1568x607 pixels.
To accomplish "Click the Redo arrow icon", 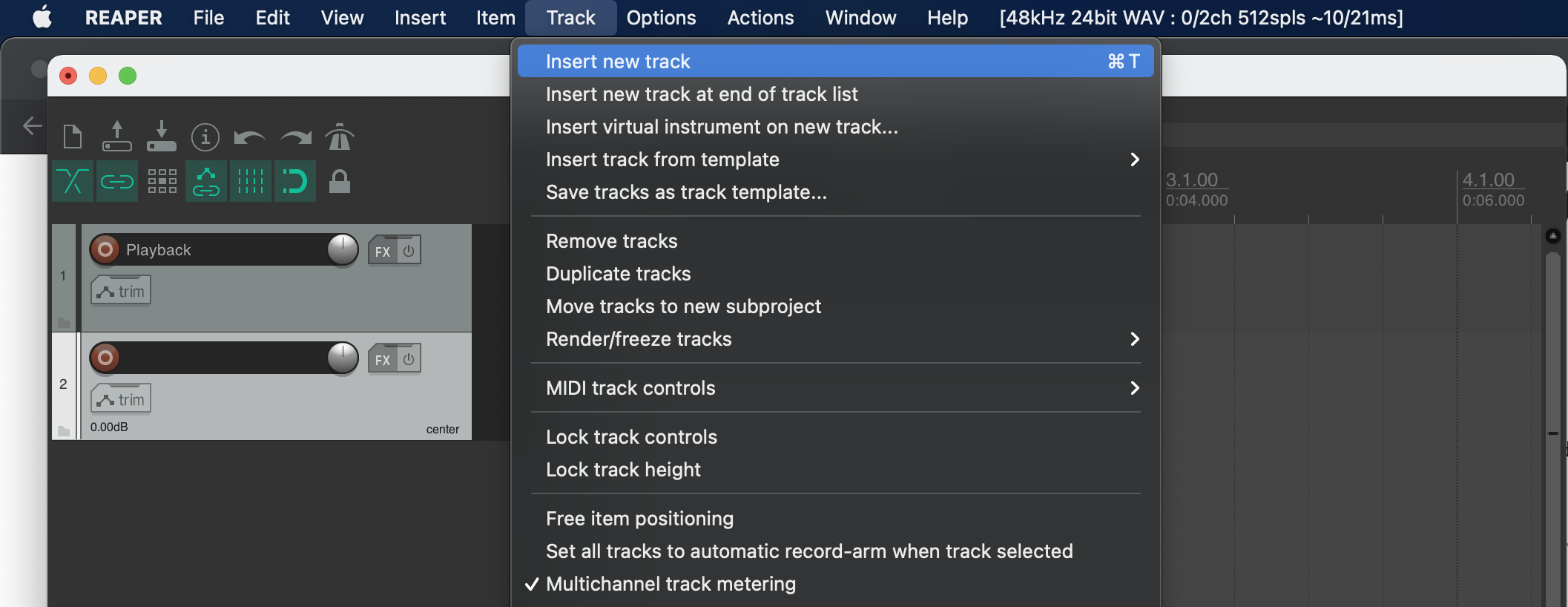I will [295, 137].
